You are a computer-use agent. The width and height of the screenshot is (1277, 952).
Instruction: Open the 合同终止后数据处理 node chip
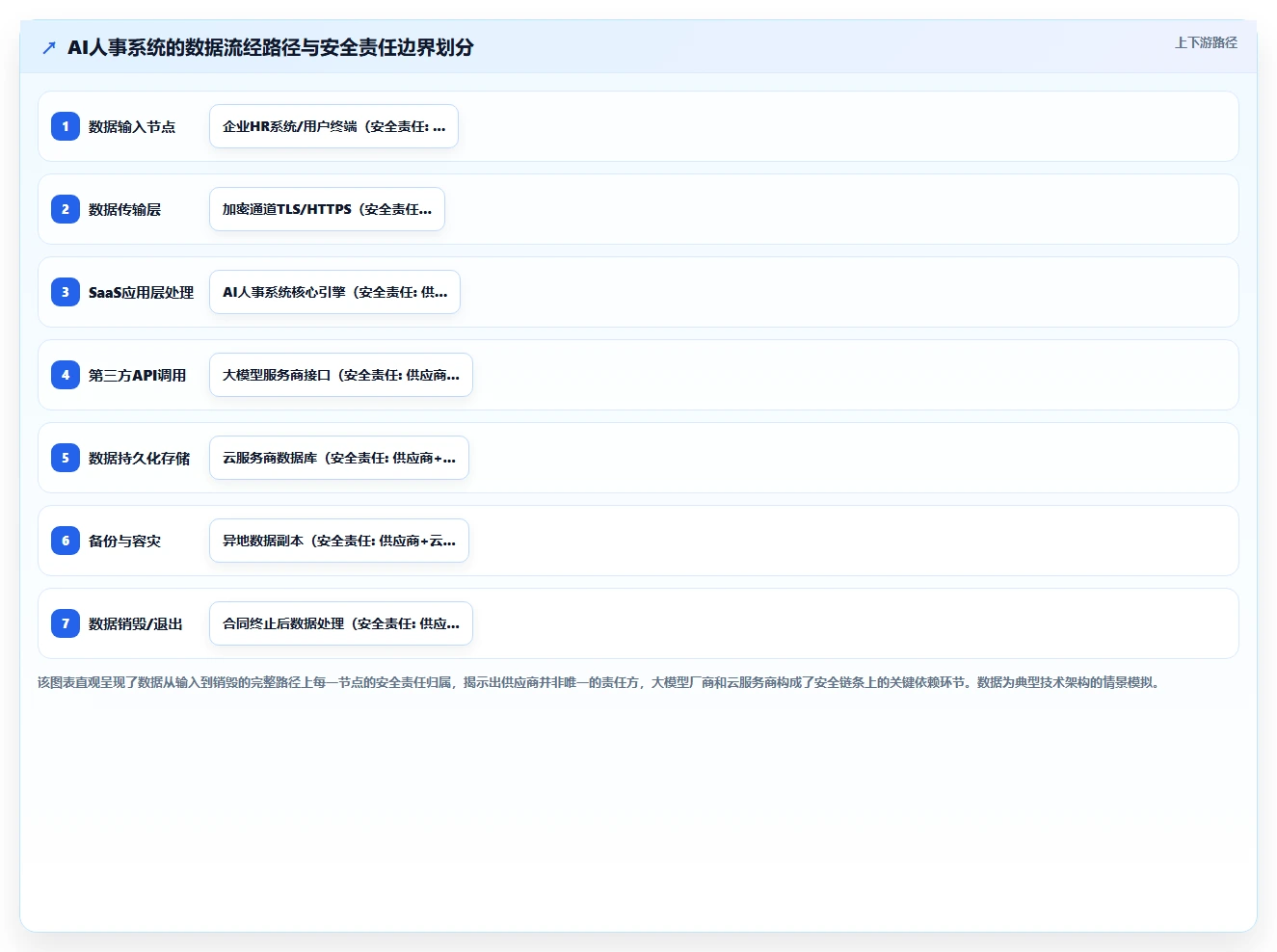(x=341, y=623)
